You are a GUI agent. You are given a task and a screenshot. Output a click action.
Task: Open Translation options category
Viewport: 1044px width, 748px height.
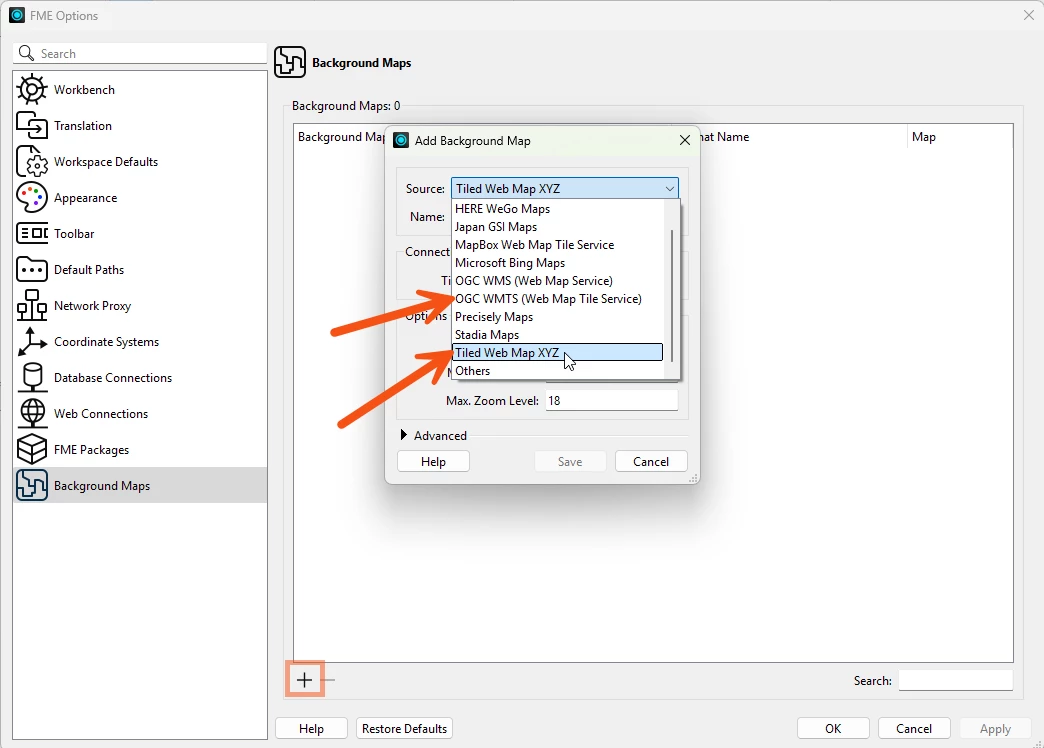(140, 125)
